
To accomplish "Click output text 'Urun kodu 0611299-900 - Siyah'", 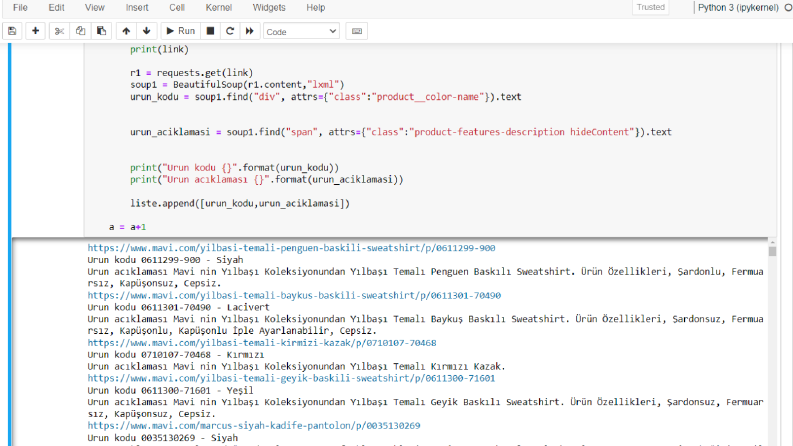I will pyautogui.click(x=165, y=260).
